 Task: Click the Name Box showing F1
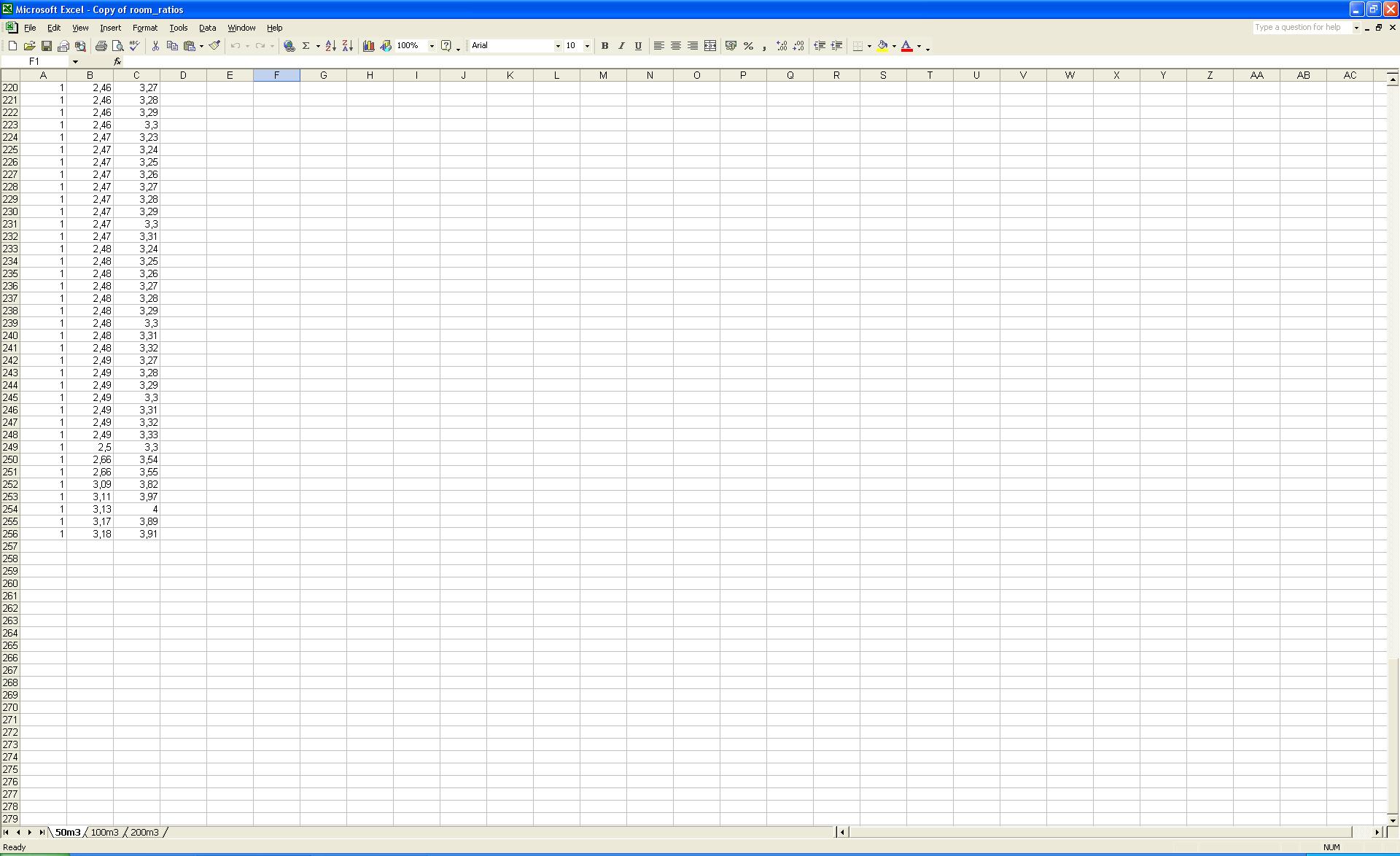(35, 61)
